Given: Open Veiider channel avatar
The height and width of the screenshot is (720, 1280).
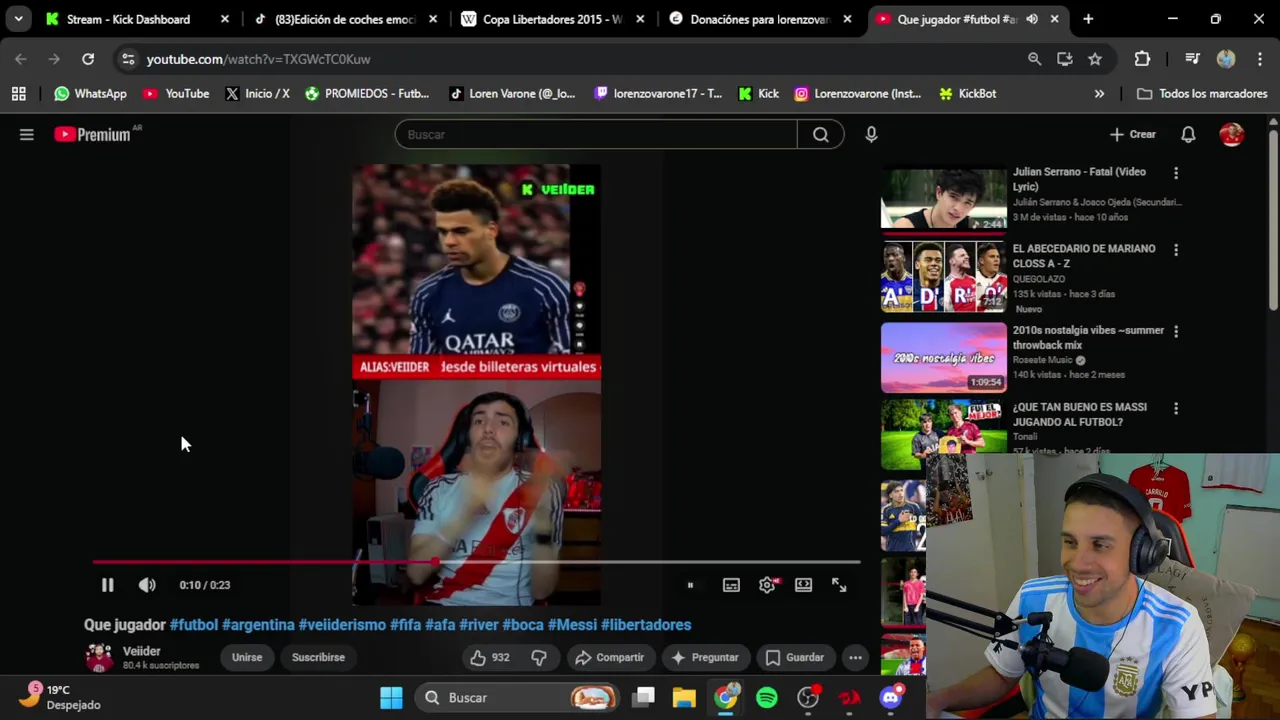Looking at the screenshot, I should pos(99,657).
